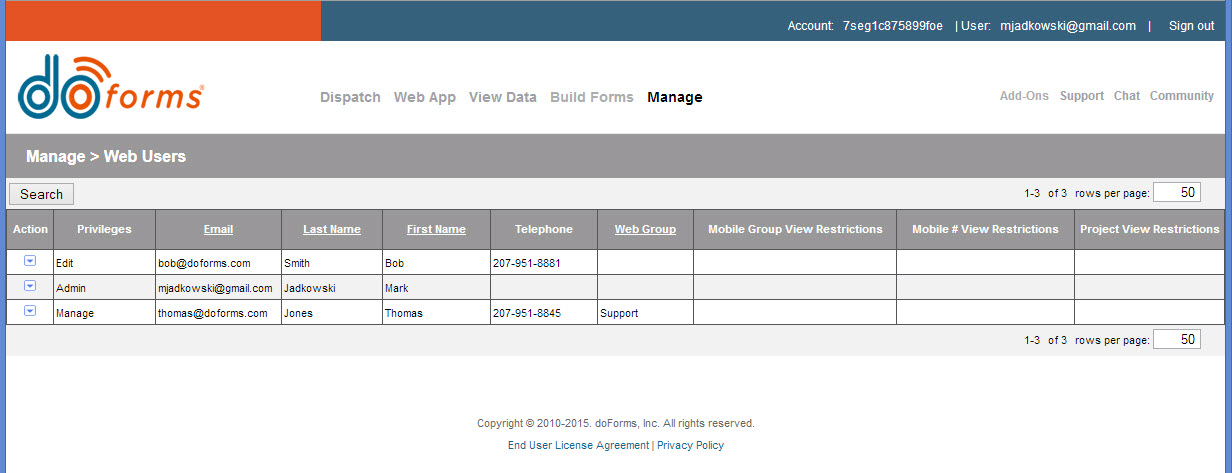Open Build Forms section
Image resolution: width=1232 pixels, height=473 pixels.
(592, 97)
